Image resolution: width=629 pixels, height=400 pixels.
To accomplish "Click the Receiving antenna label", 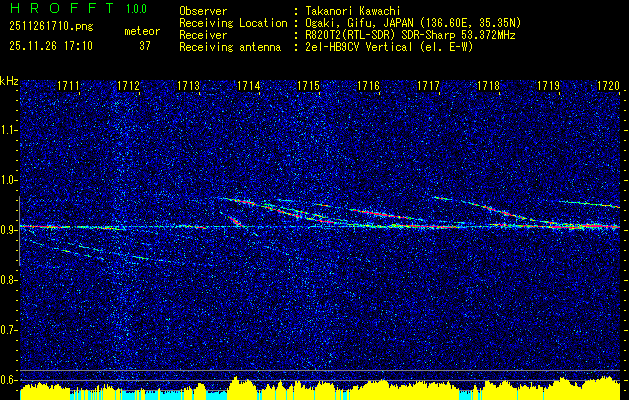I will [230, 47].
